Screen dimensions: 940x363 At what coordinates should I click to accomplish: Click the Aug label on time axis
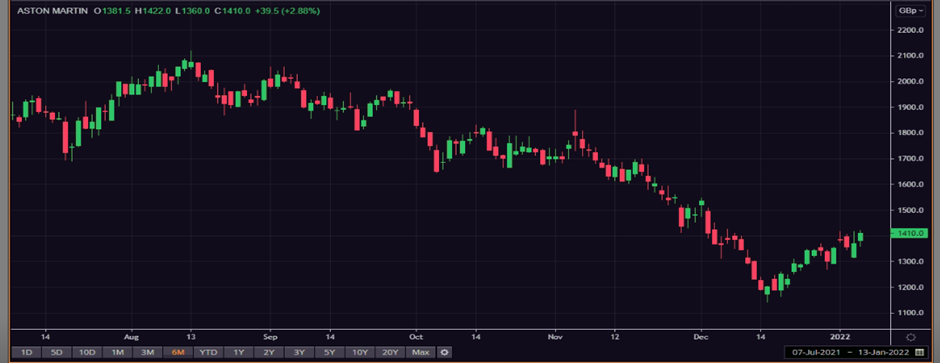point(132,337)
